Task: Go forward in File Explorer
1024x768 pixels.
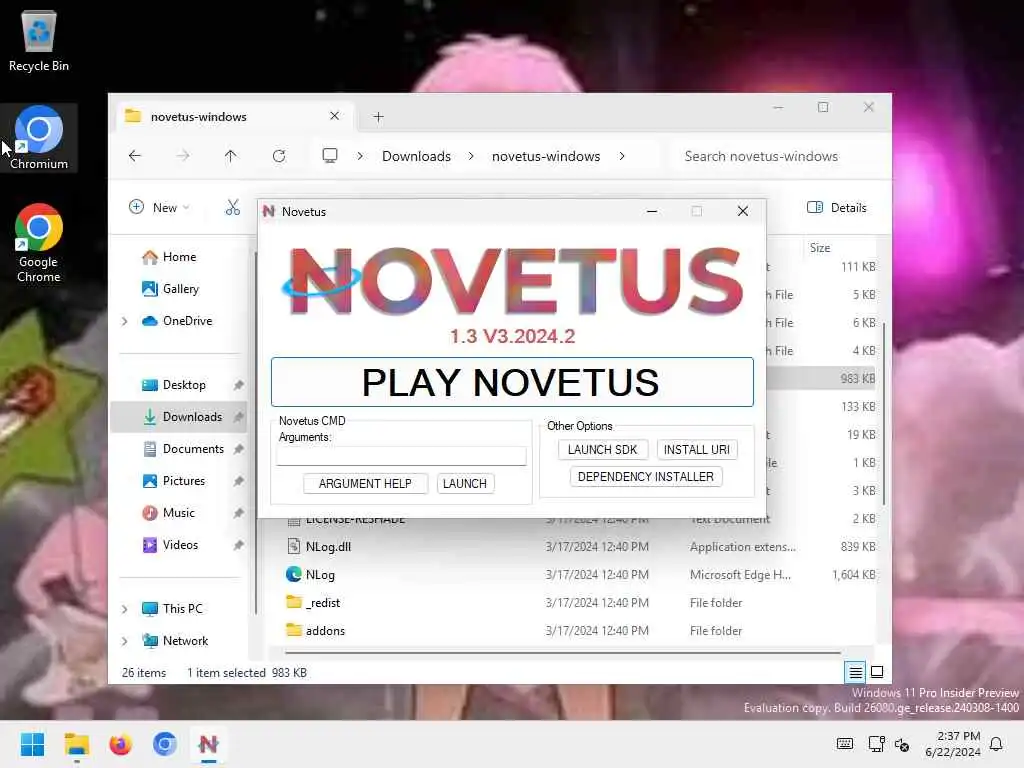Action: click(x=183, y=156)
